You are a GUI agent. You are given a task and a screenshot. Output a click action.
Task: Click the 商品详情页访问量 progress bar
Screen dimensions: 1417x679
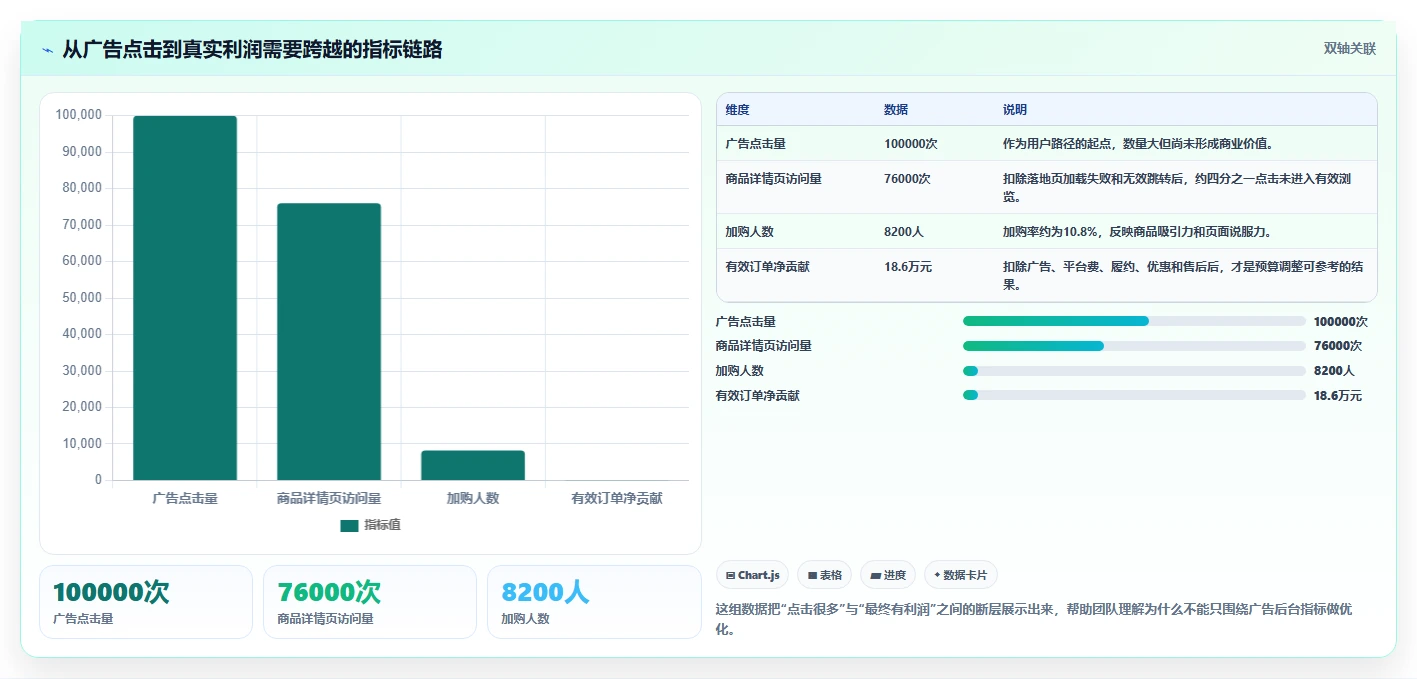[x=1134, y=346]
